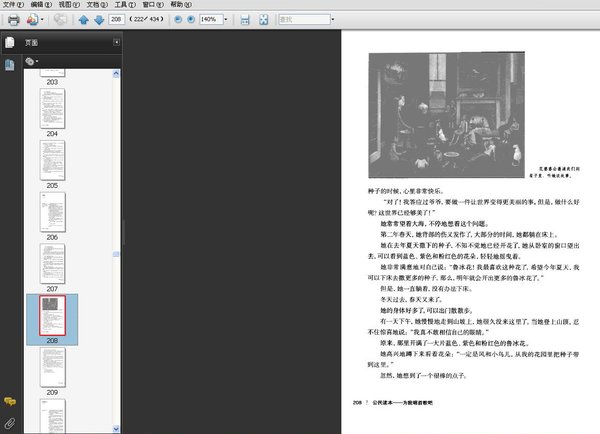600x434 pixels.
Task: Click the thumbnail panel scroll down arrow
Action: click(116, 429)
